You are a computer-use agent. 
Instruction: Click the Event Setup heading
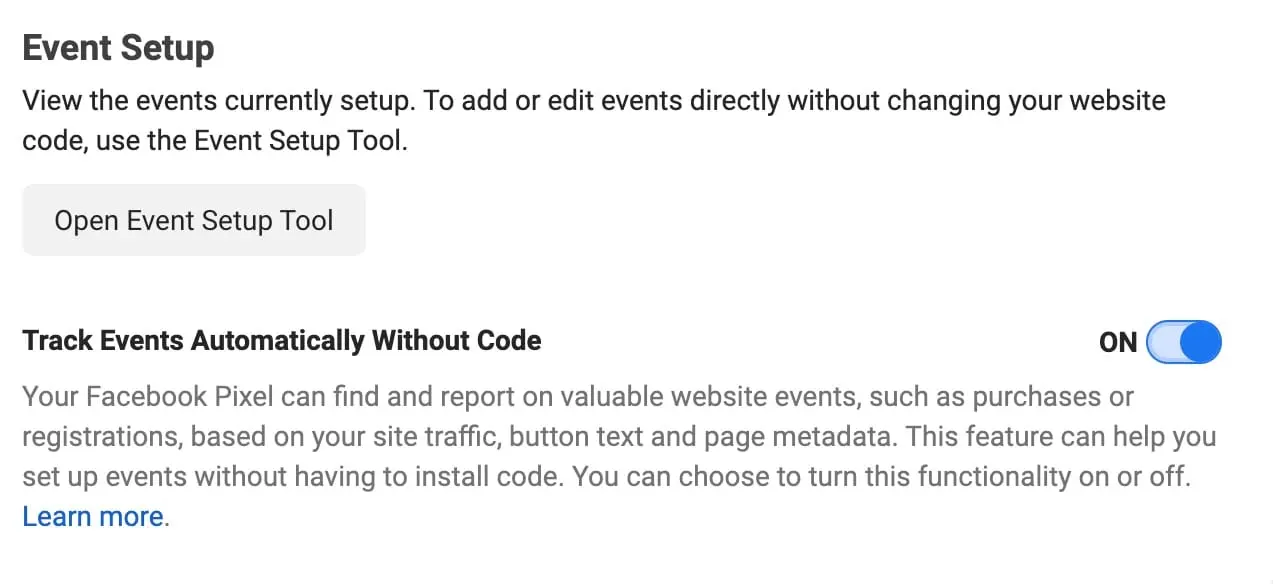click(x=118, y=48)
